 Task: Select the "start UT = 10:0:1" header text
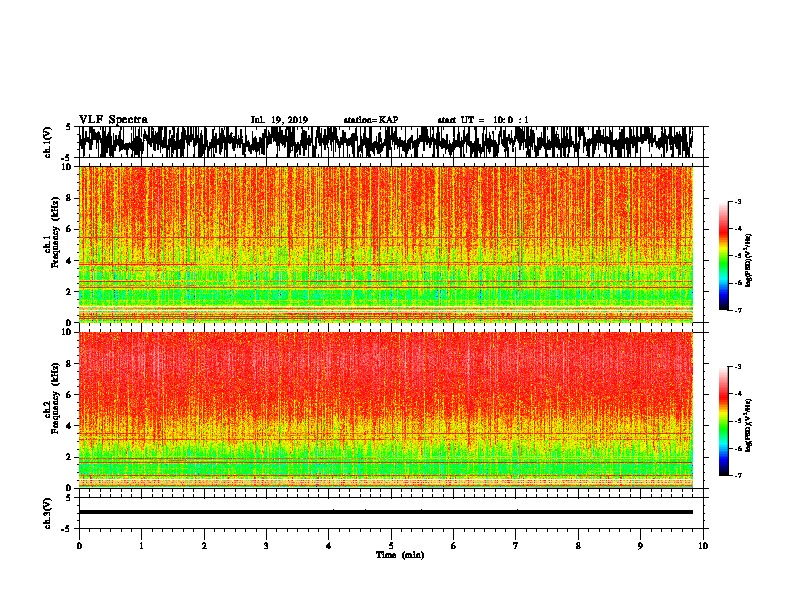pyautogui.click(x=483, y=120)
